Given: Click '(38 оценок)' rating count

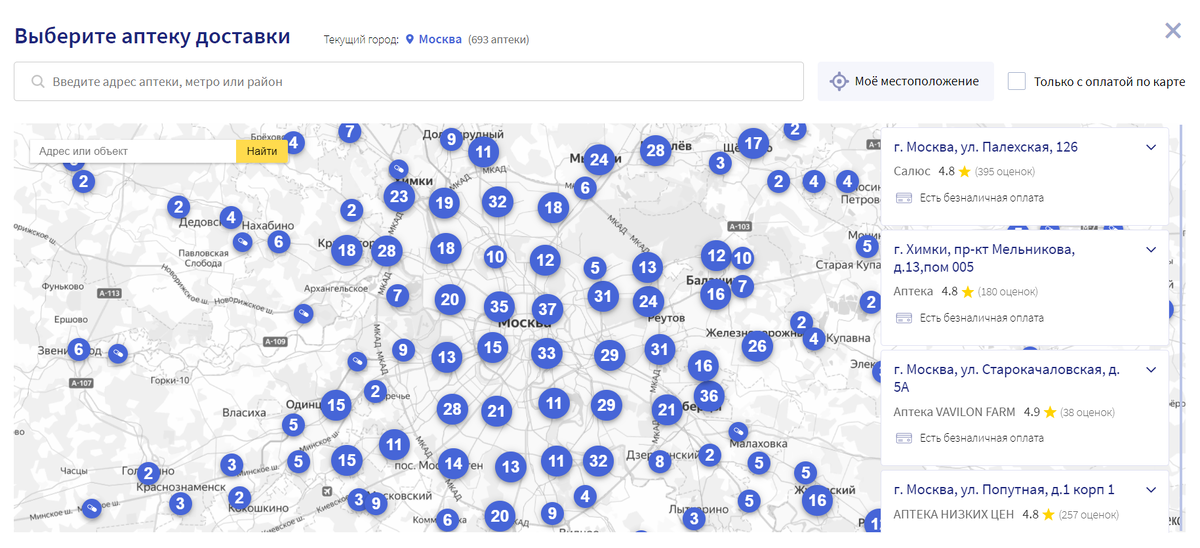Looking at the screenshot, I should (1088, 412).
